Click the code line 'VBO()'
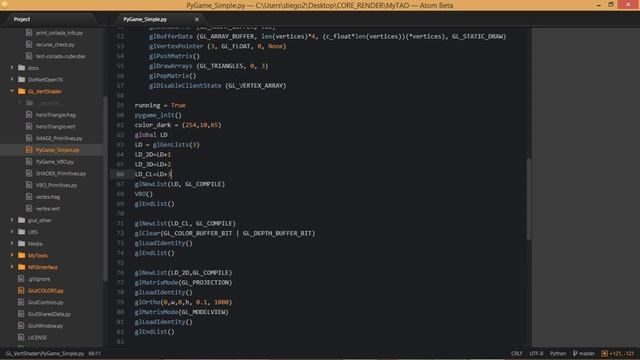Screen dimensions: 640x360 click(144, 194)
